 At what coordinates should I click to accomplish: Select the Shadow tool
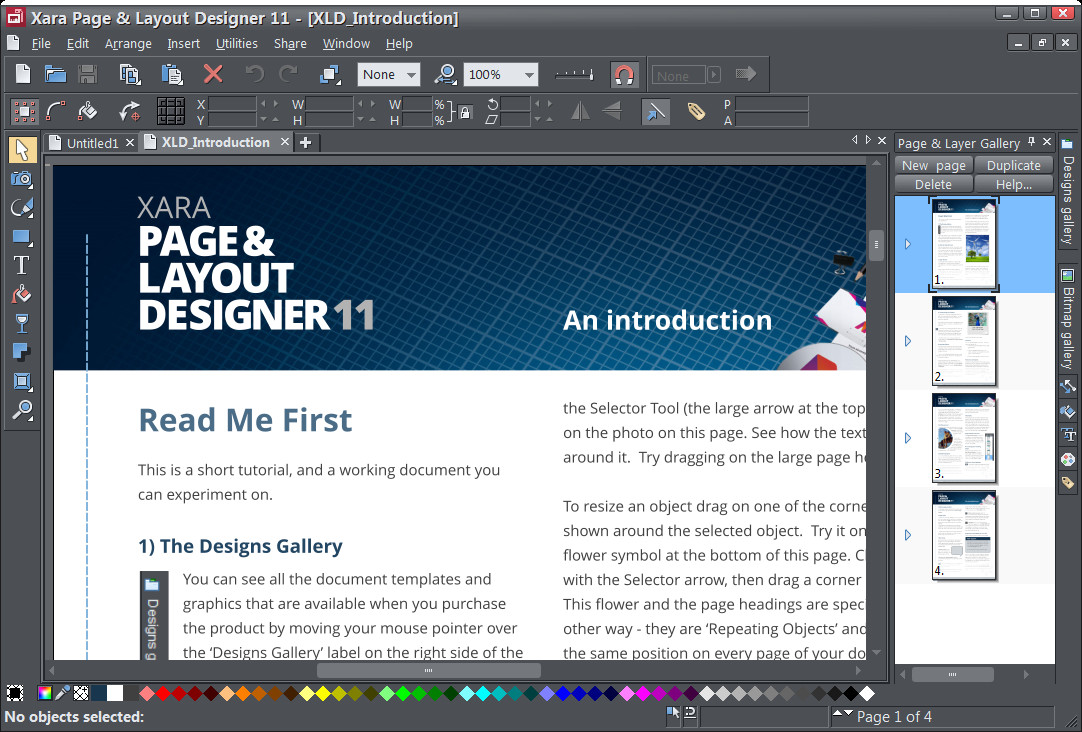coord(22,353)
